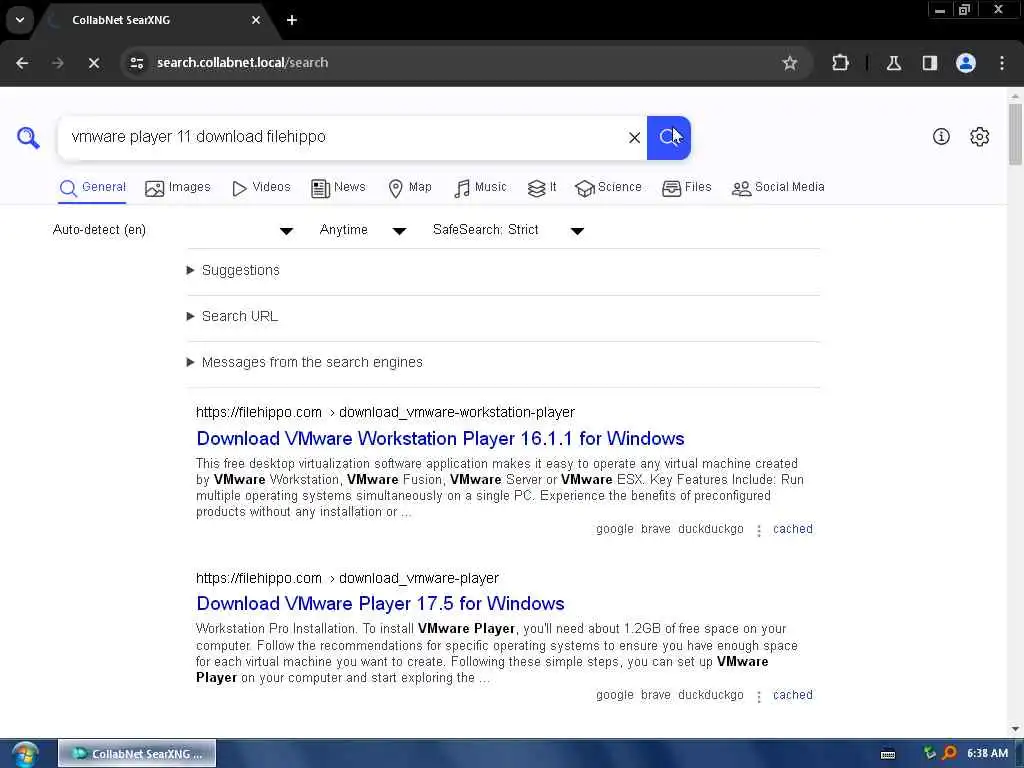Viewport: 1024px width, 768px height.
Task: Click the page vertical scrollbar thumb
Action: point(1016,135)
